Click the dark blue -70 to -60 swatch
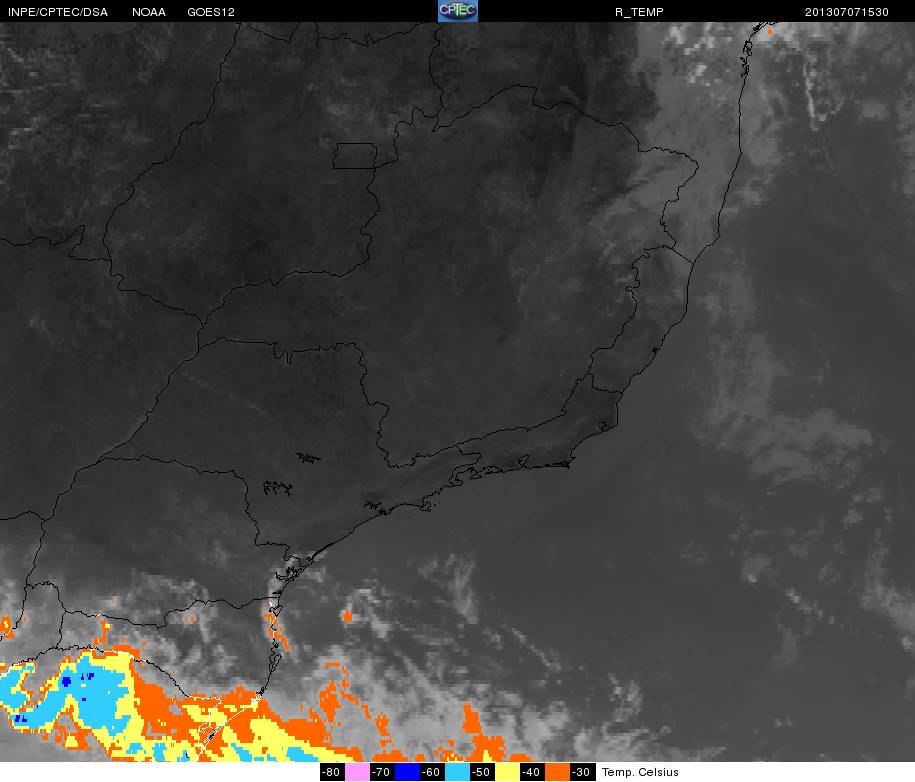 point(407,772)
